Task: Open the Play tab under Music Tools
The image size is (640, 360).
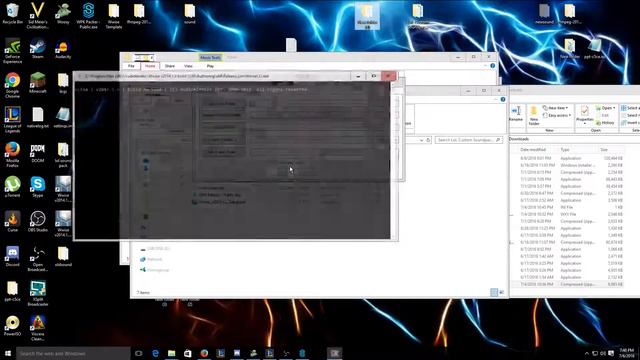Action: (x=210, y=66)
